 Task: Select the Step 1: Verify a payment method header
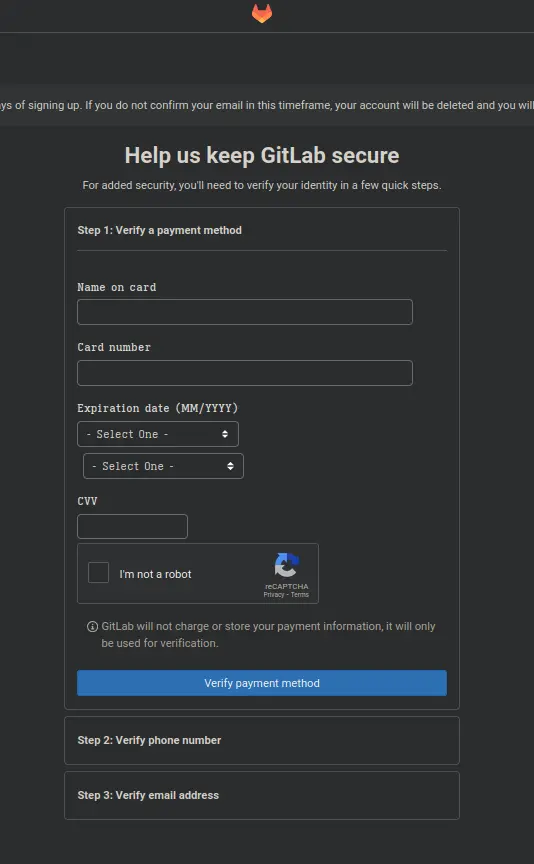[159, 230]
